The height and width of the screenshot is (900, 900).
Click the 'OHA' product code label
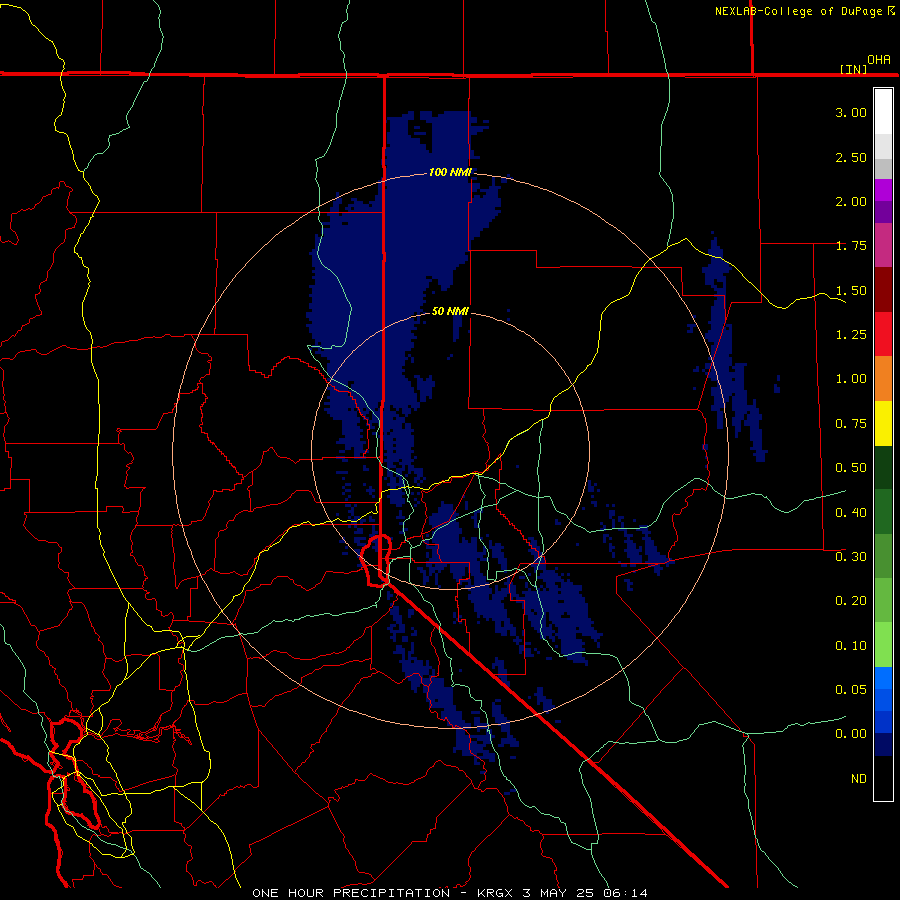(x=879, y=59)
